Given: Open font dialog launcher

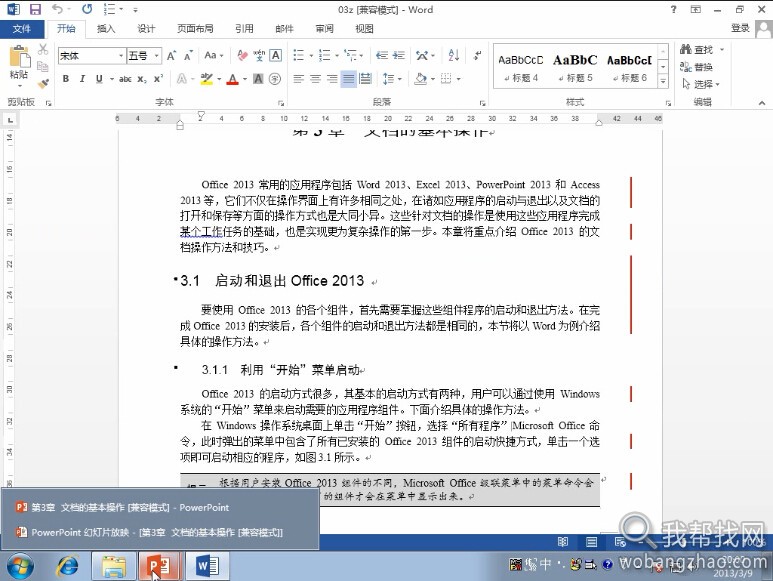Looking at the screenshot, I should tap(281, 103).
